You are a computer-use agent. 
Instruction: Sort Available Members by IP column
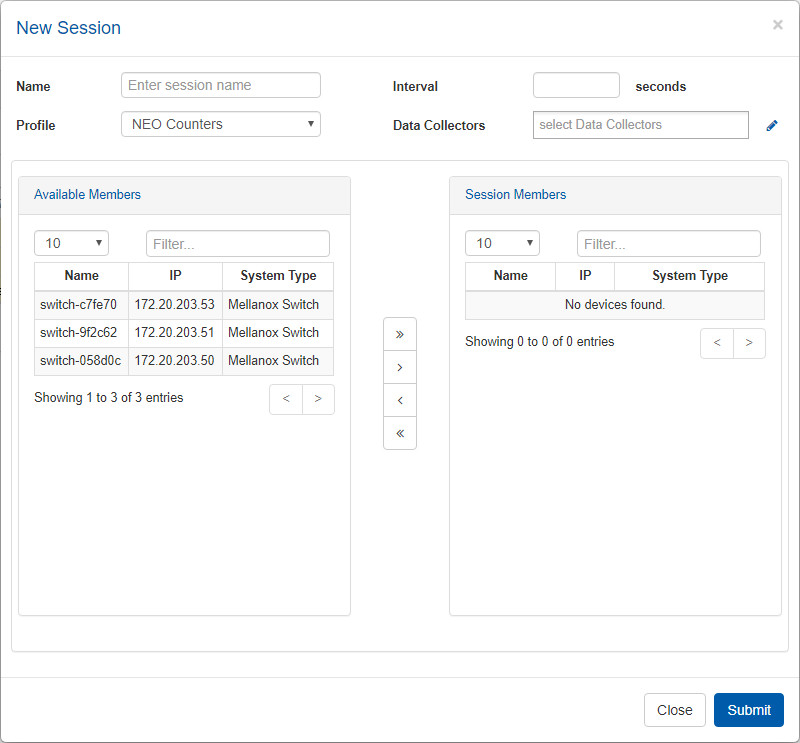(175, 276)
